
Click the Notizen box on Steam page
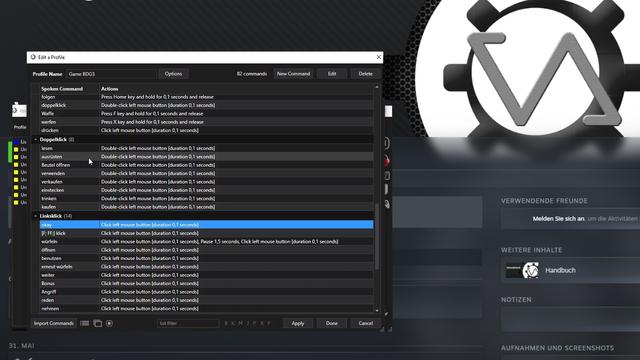[570, 319]
